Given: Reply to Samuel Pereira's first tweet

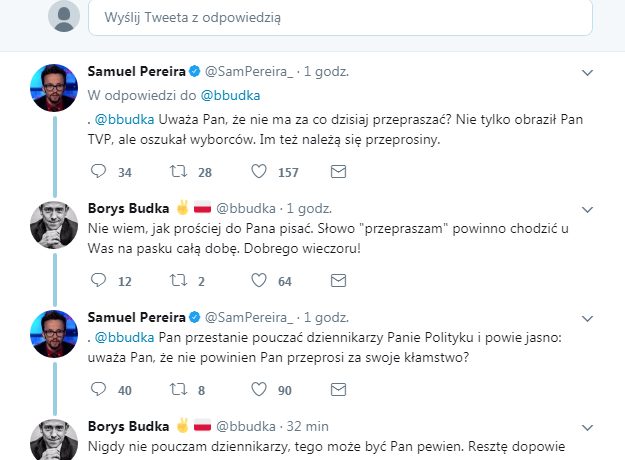Looking at the screenshot, I should pos(97,172).
